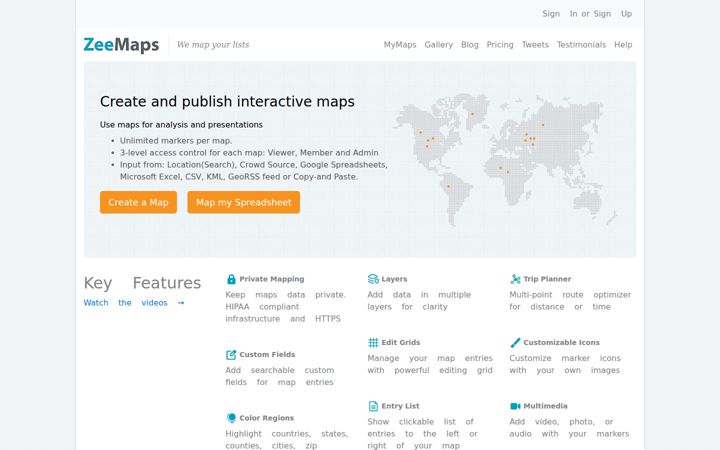Click the Layers stack icon
The width and height of the screenshot is (720, 450).
click(373, 279)
